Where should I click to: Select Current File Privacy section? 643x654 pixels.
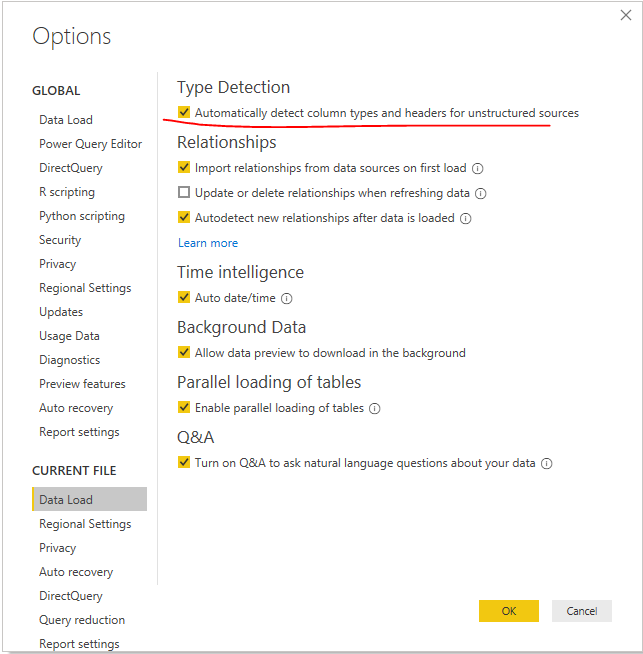point(58,548)
